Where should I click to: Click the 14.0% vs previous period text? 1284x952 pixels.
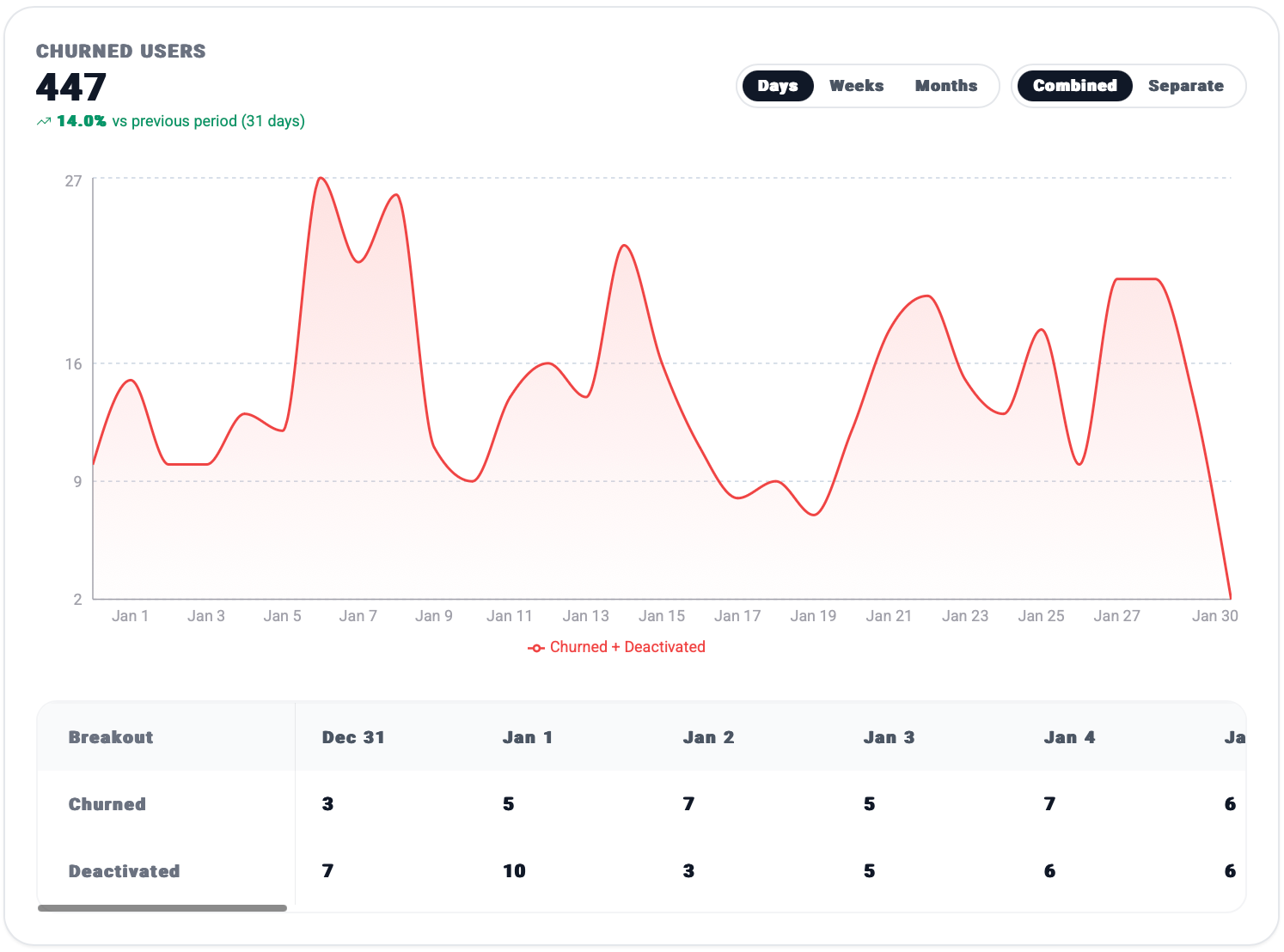click(180, 121)
